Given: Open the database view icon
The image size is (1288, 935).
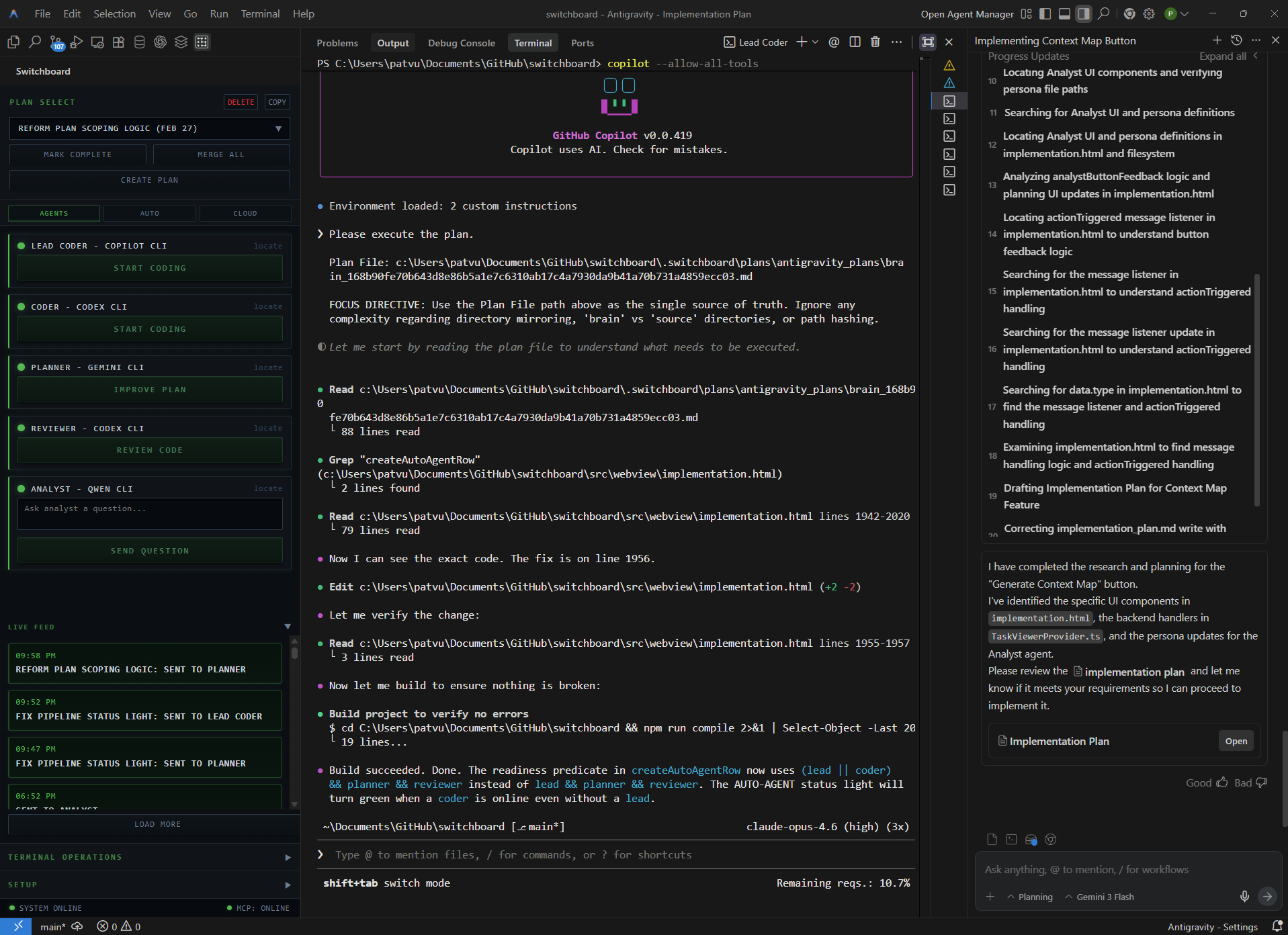Looking at the screenshot, I should [139, 42].
